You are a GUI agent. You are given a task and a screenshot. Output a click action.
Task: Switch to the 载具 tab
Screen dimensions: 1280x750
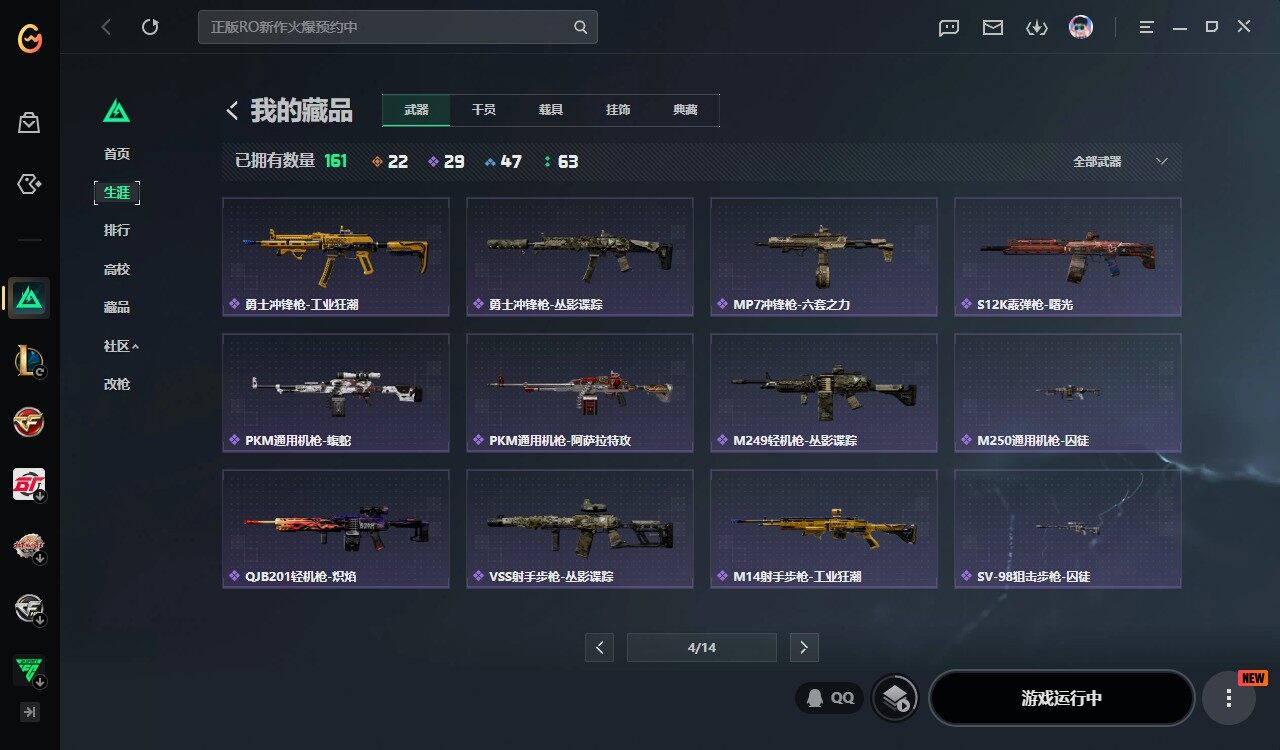click(x=551, y=110)
